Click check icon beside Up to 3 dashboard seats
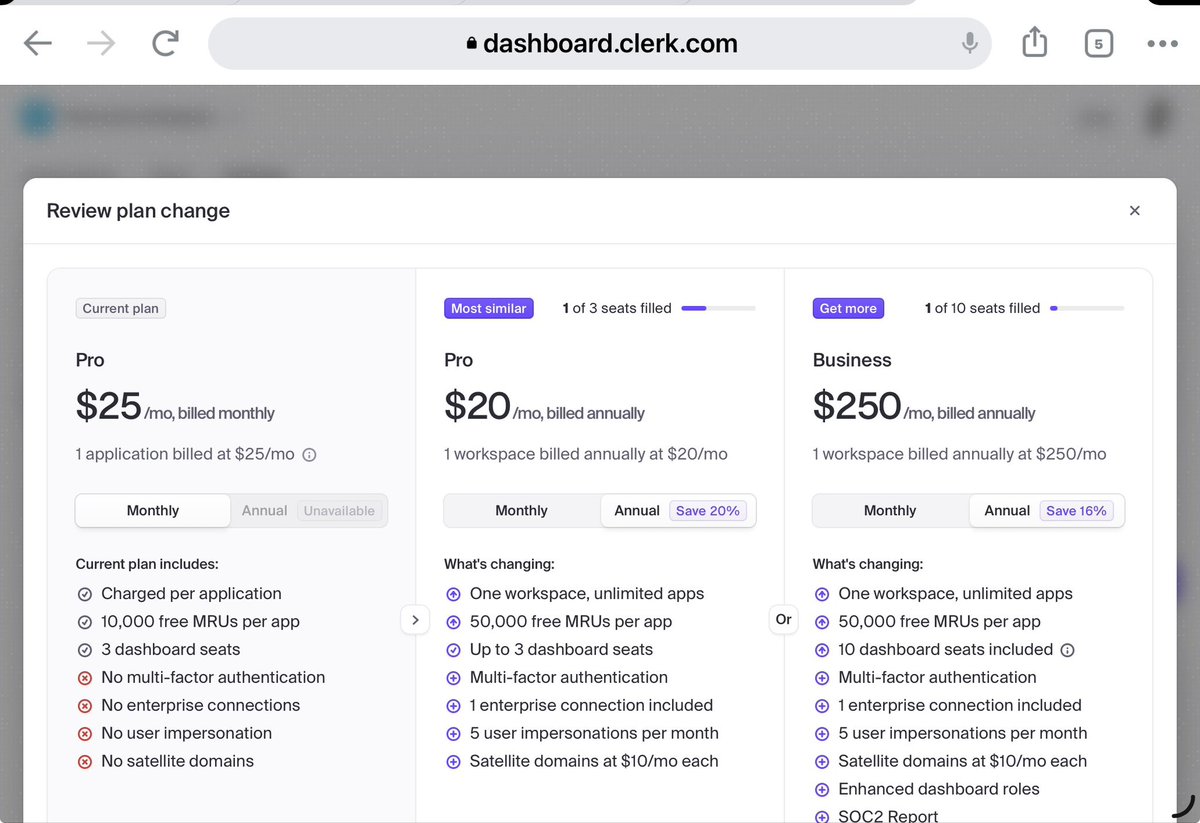Image resolution: width=1200 pixels, height=823 pixels. [453, 650]
